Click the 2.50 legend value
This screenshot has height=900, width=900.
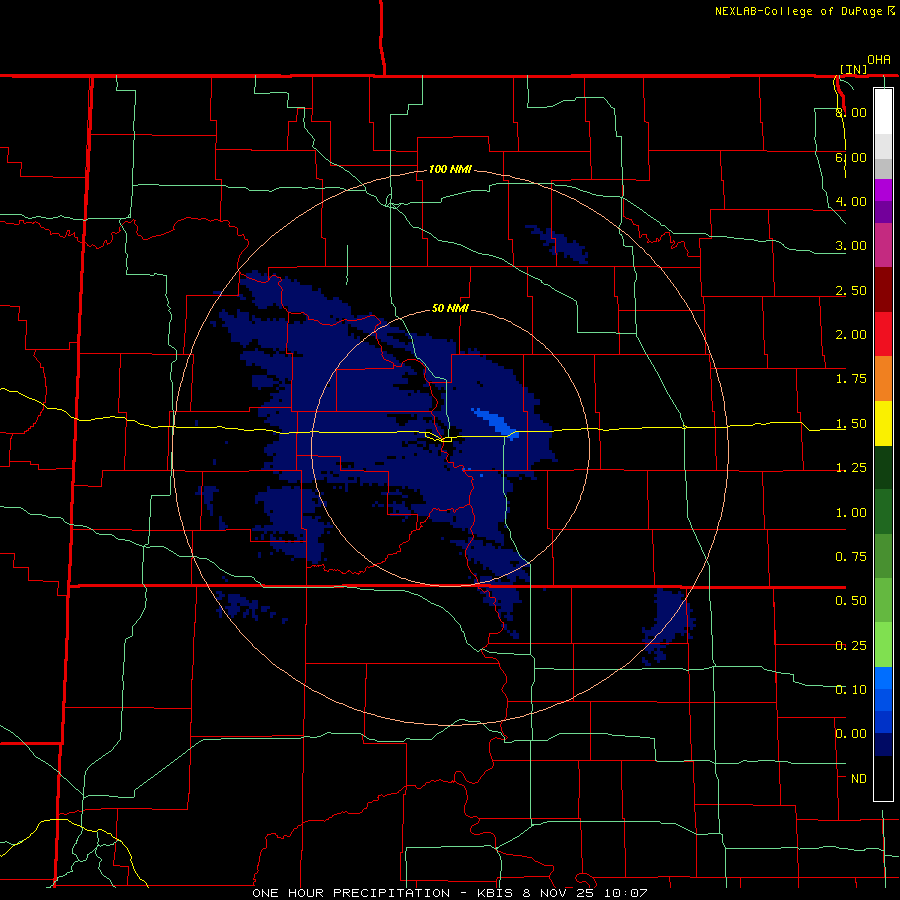(851, 290)
